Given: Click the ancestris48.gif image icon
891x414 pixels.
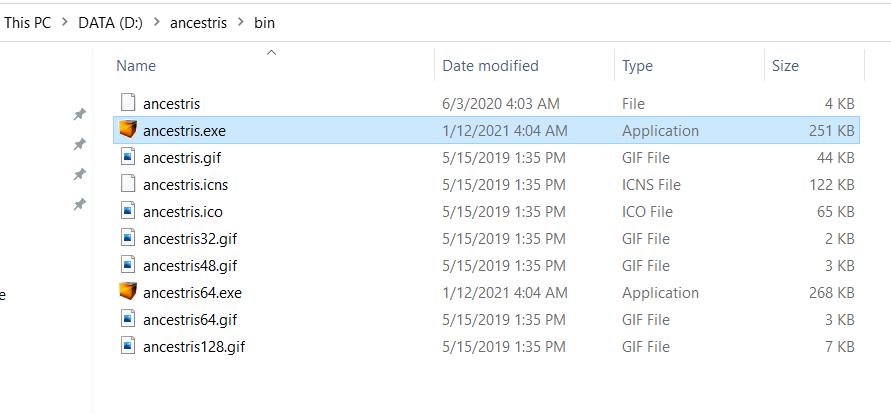Looking at the screenshot, I should pos(128,265).
